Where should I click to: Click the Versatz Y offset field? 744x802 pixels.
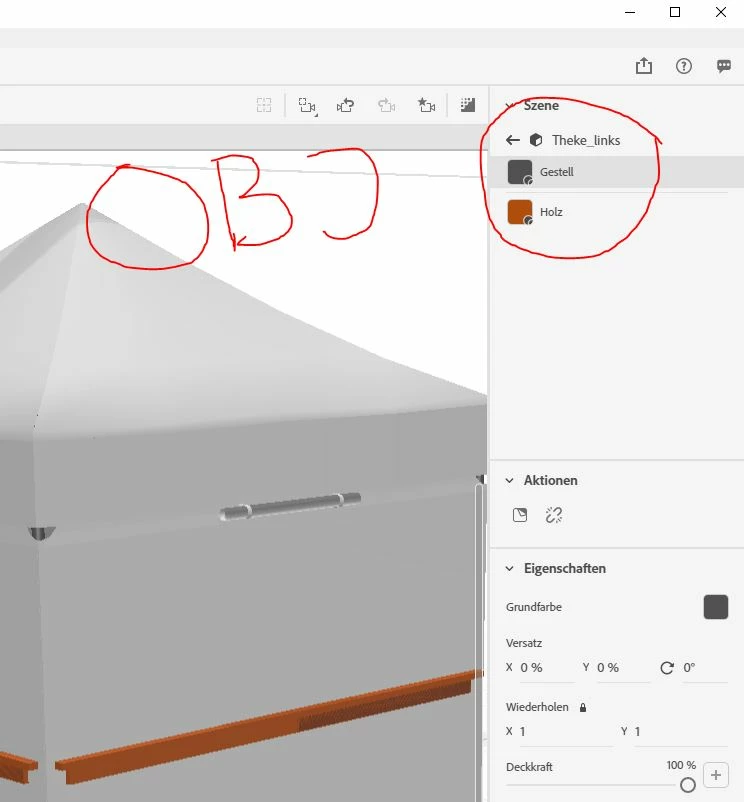(624, 668)
